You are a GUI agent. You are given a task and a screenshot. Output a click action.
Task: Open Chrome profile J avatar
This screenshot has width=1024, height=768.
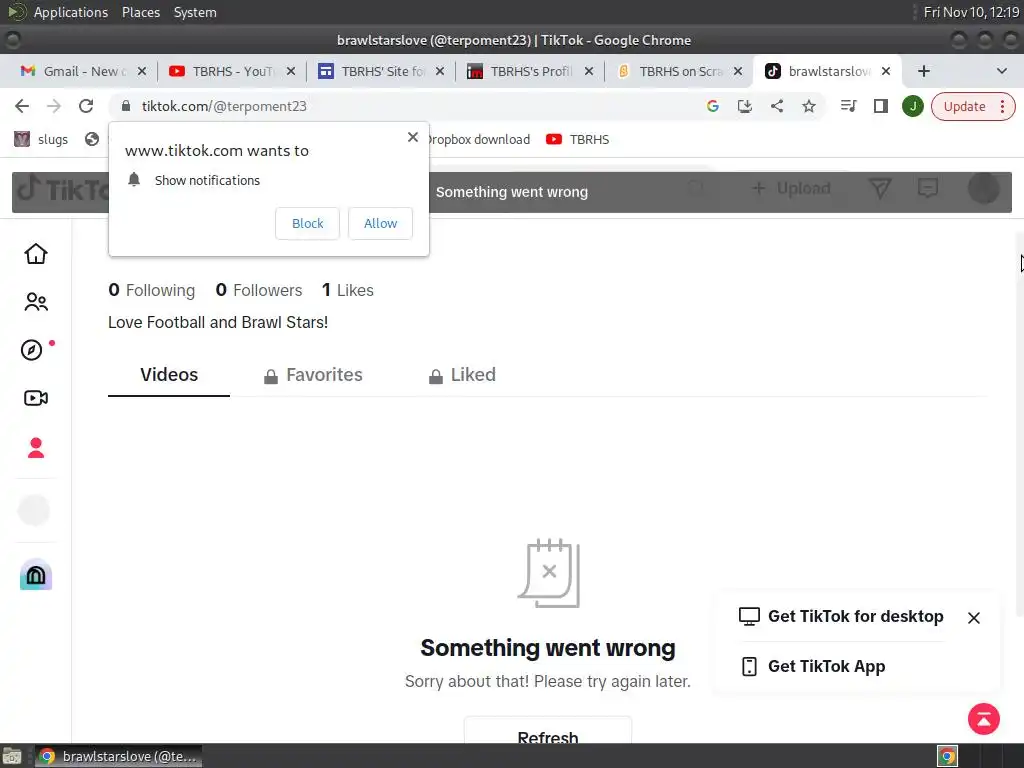click(912, 106)
